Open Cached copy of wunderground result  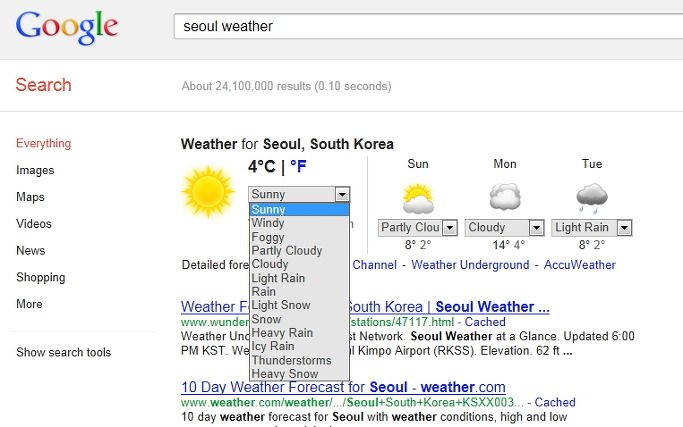[x=485, y=322]
